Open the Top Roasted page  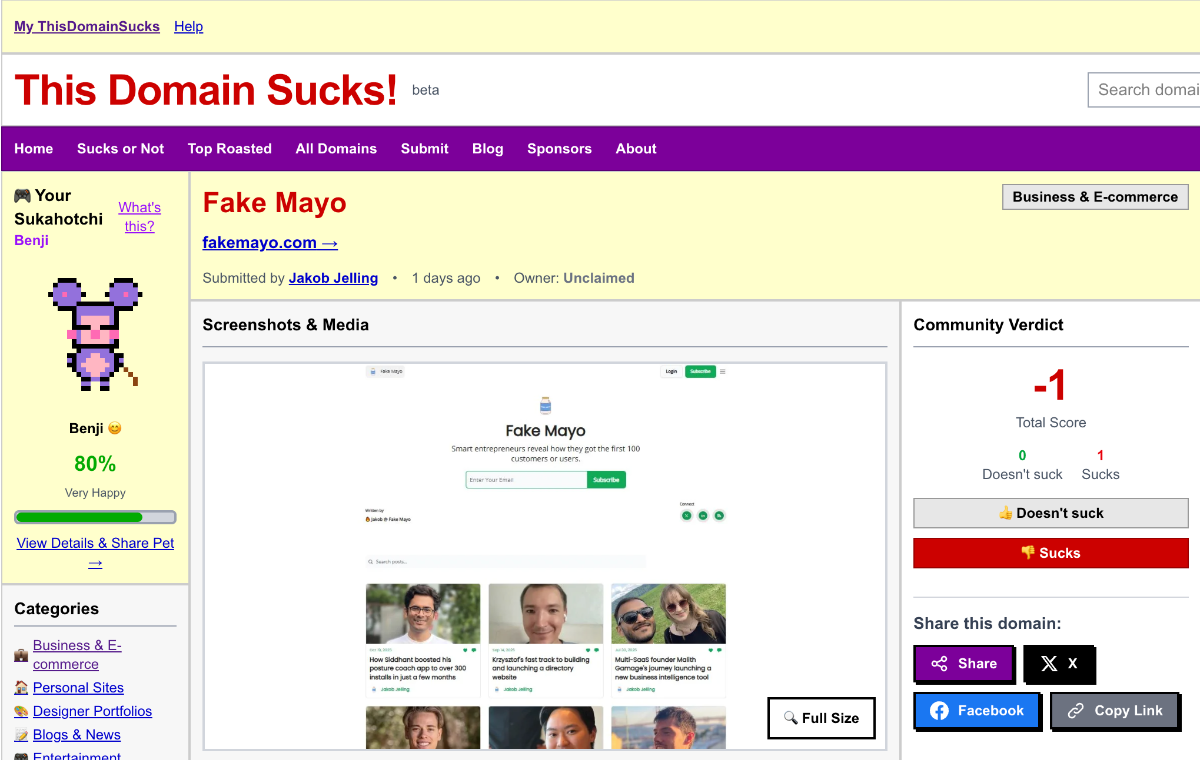coord(229,148)
